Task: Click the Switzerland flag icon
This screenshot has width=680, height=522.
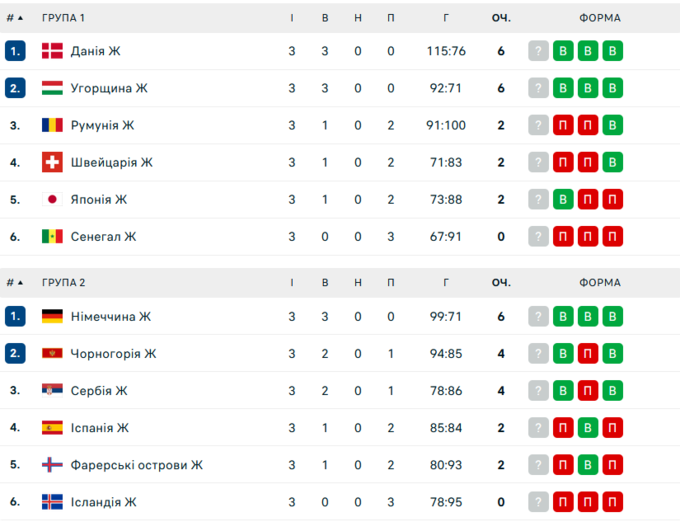Action: coord(52,162)
